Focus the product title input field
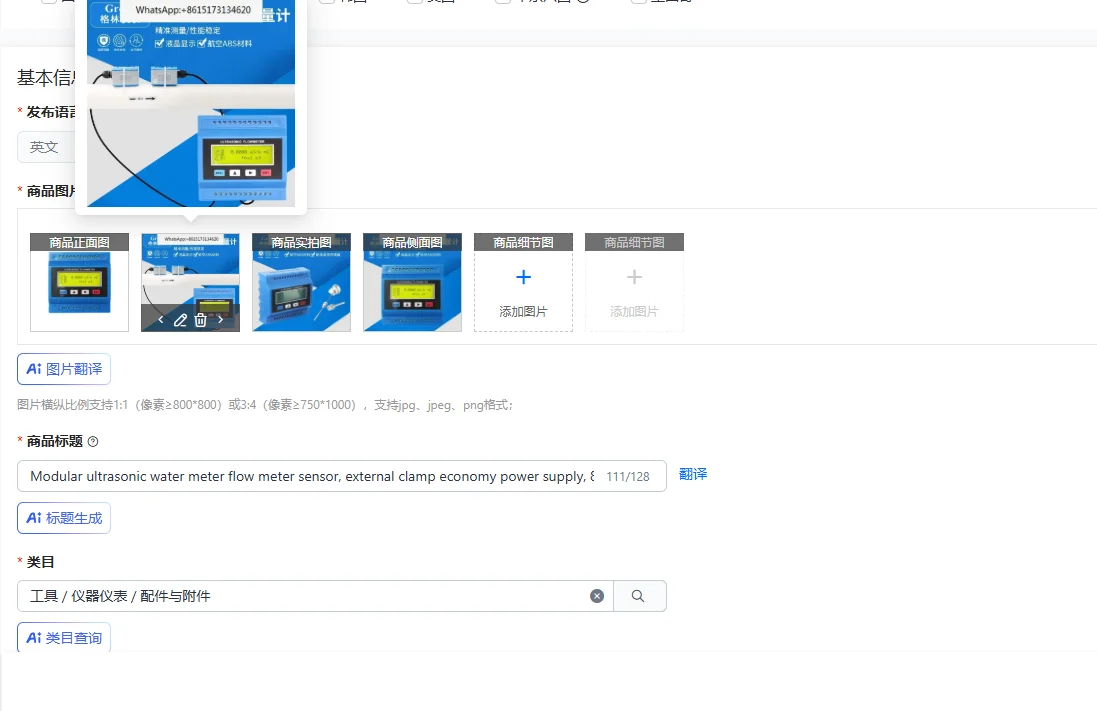 (341, 477)
